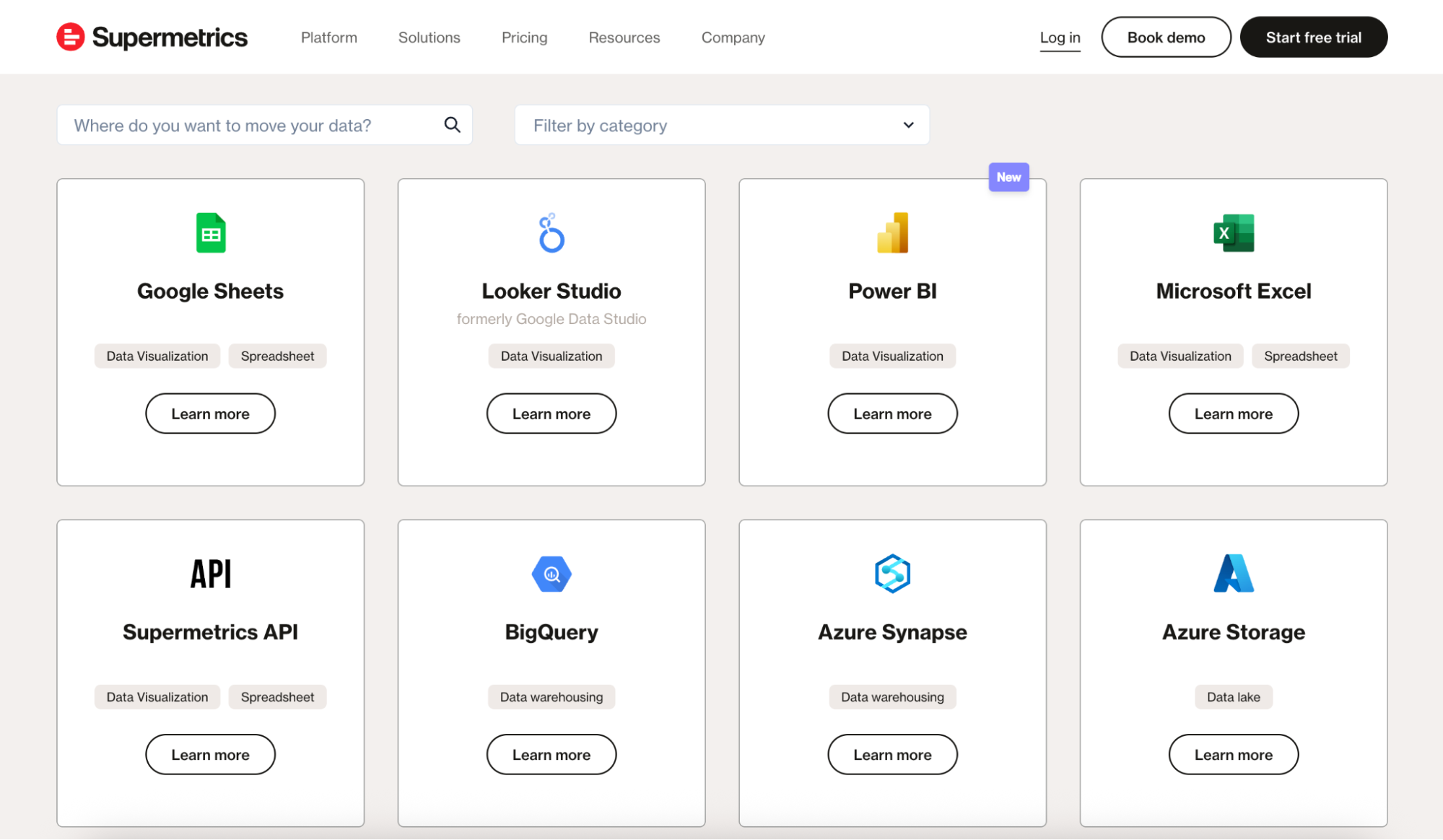This screenshot has height=840, width=1443.
Task: Click the Looker Studio icon
Action: [551, 232]
